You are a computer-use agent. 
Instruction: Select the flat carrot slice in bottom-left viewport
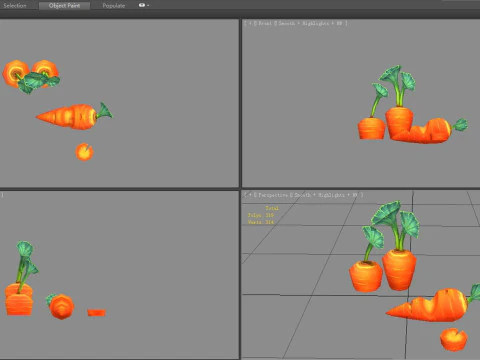point(96,313)
